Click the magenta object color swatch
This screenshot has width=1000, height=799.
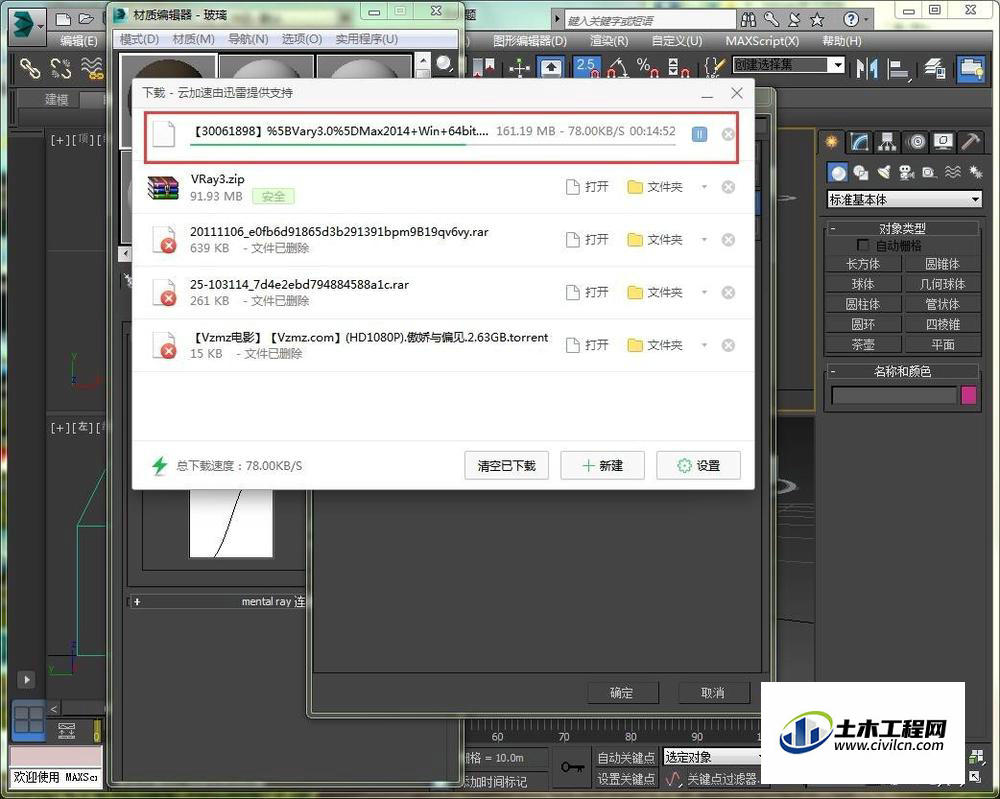[968, 395]
